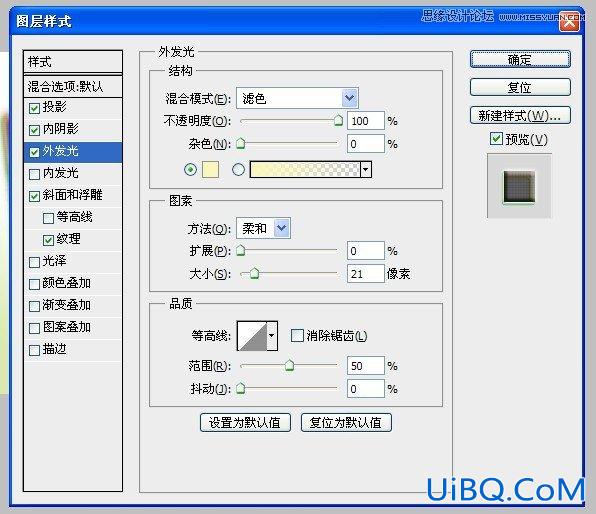Select the gradient radio button
This screenshot has width=596, height=514.
coord(238,170)
